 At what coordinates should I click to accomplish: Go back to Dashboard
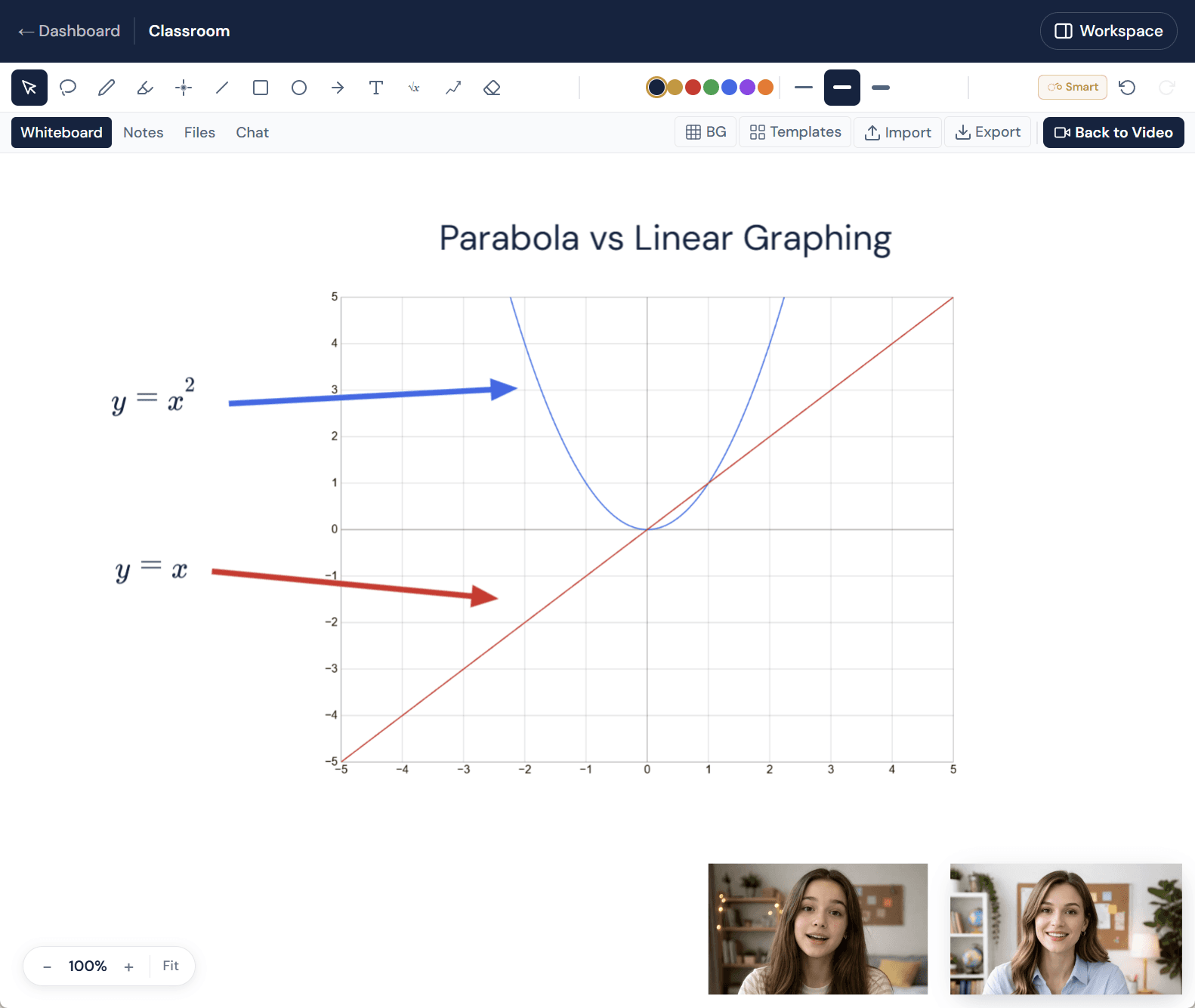click(x=69, y=31)
